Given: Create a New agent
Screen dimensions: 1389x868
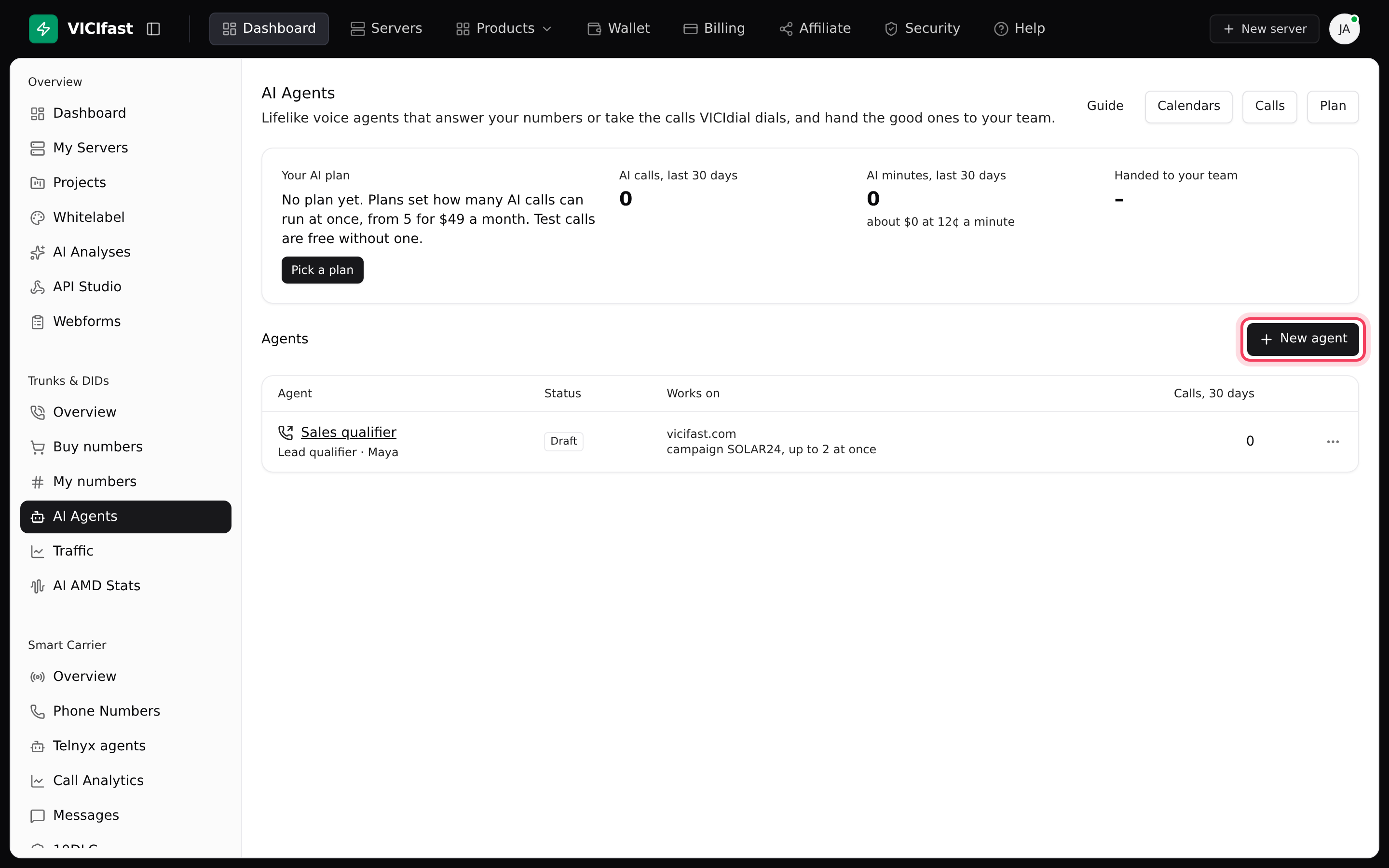Looking at the screenshot, I should point(1303,339).
